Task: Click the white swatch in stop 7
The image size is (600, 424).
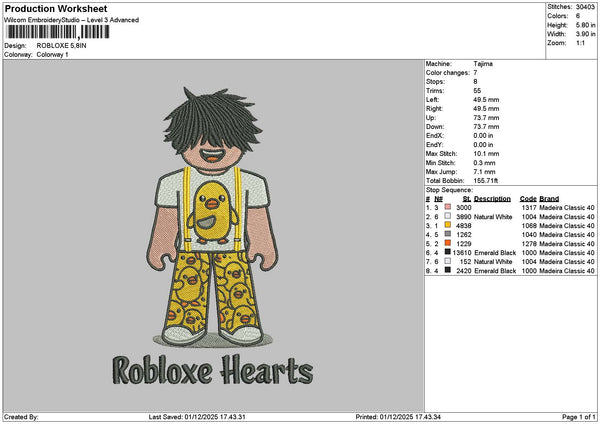Action: pyautogui.click(x=447, y=261)
